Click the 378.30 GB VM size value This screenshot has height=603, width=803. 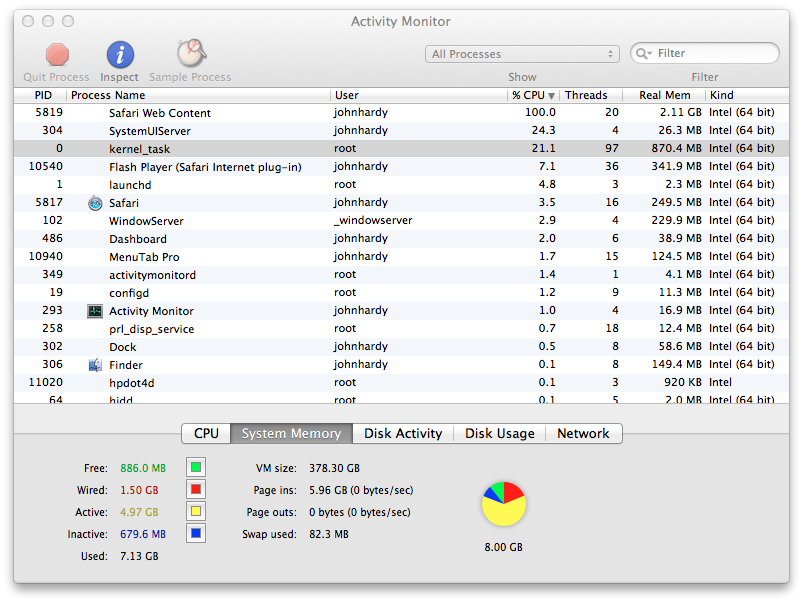tap(334, 468)
